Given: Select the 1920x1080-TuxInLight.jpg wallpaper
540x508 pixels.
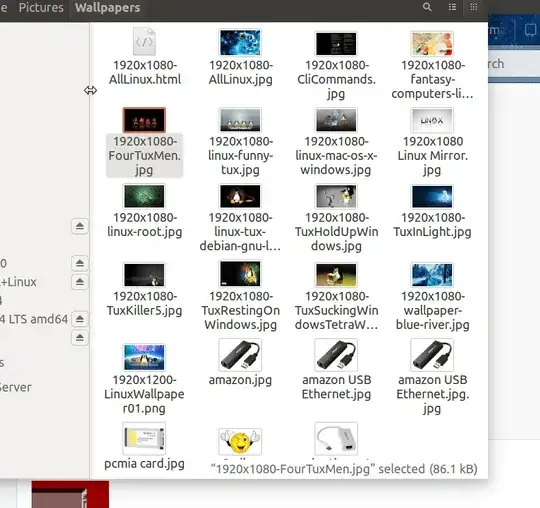Looking at the screenshot, I should [432, 196].
